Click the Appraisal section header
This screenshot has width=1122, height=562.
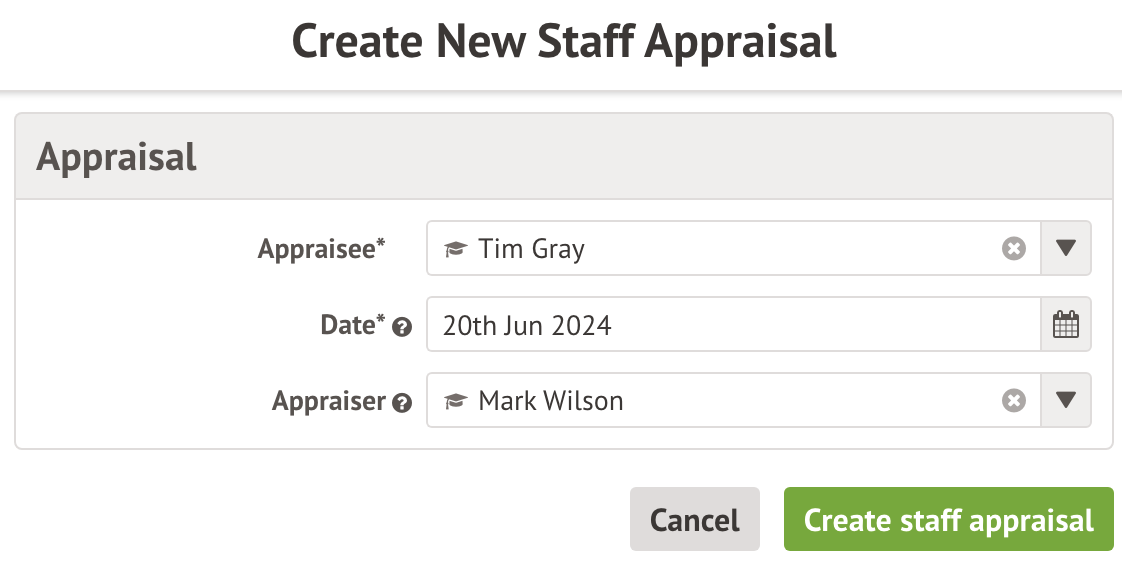point(117,157)
